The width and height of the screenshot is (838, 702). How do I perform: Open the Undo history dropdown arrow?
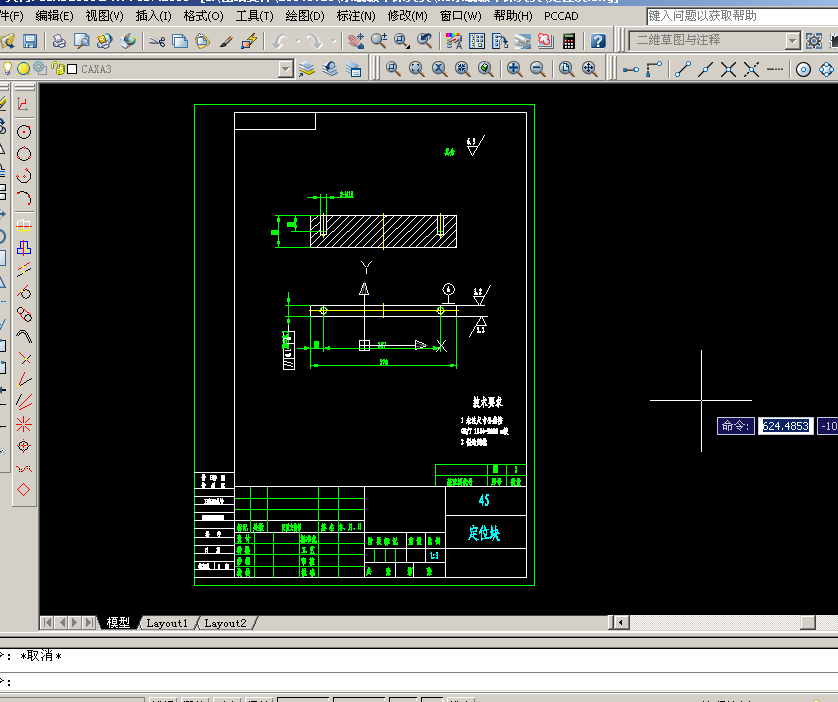pyautogui.click(x=298, y=41)
